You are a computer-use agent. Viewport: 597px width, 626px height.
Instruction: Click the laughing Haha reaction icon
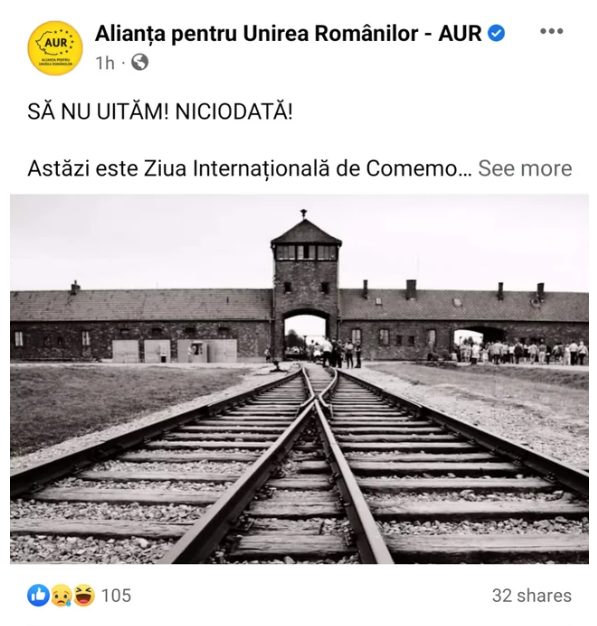(84, 595)
